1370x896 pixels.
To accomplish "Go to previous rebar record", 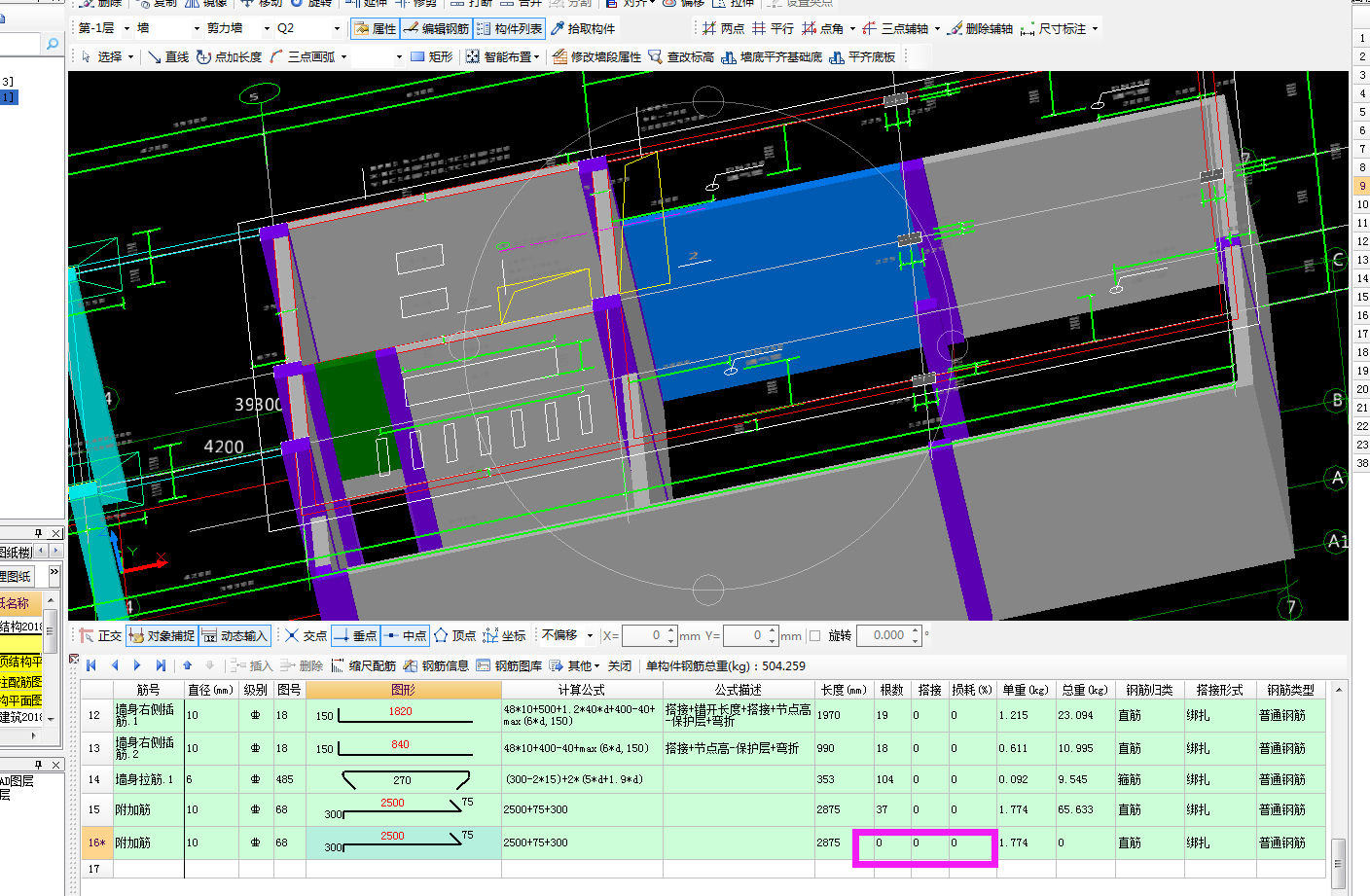I will pos(115,665).
